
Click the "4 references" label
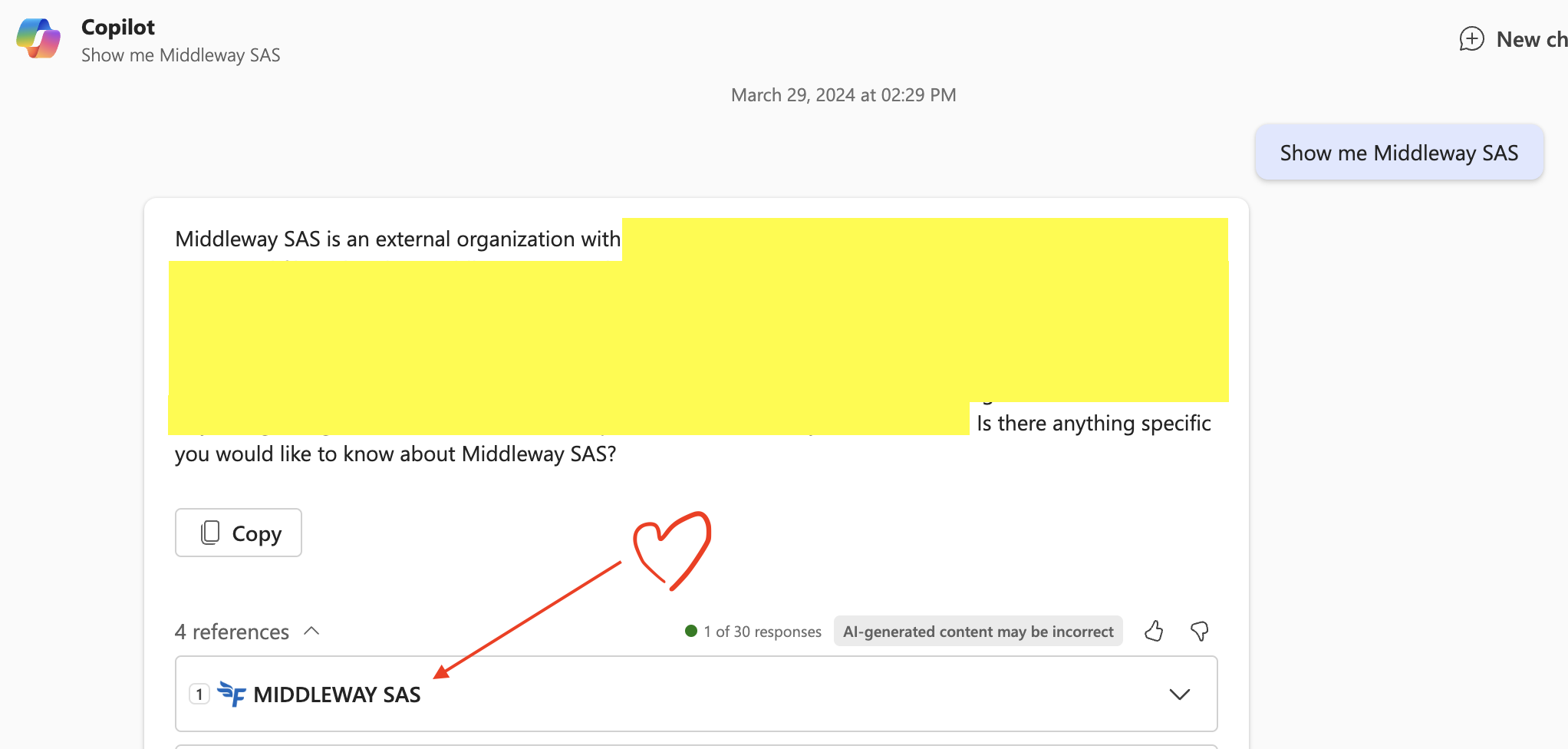coord(232,632)
